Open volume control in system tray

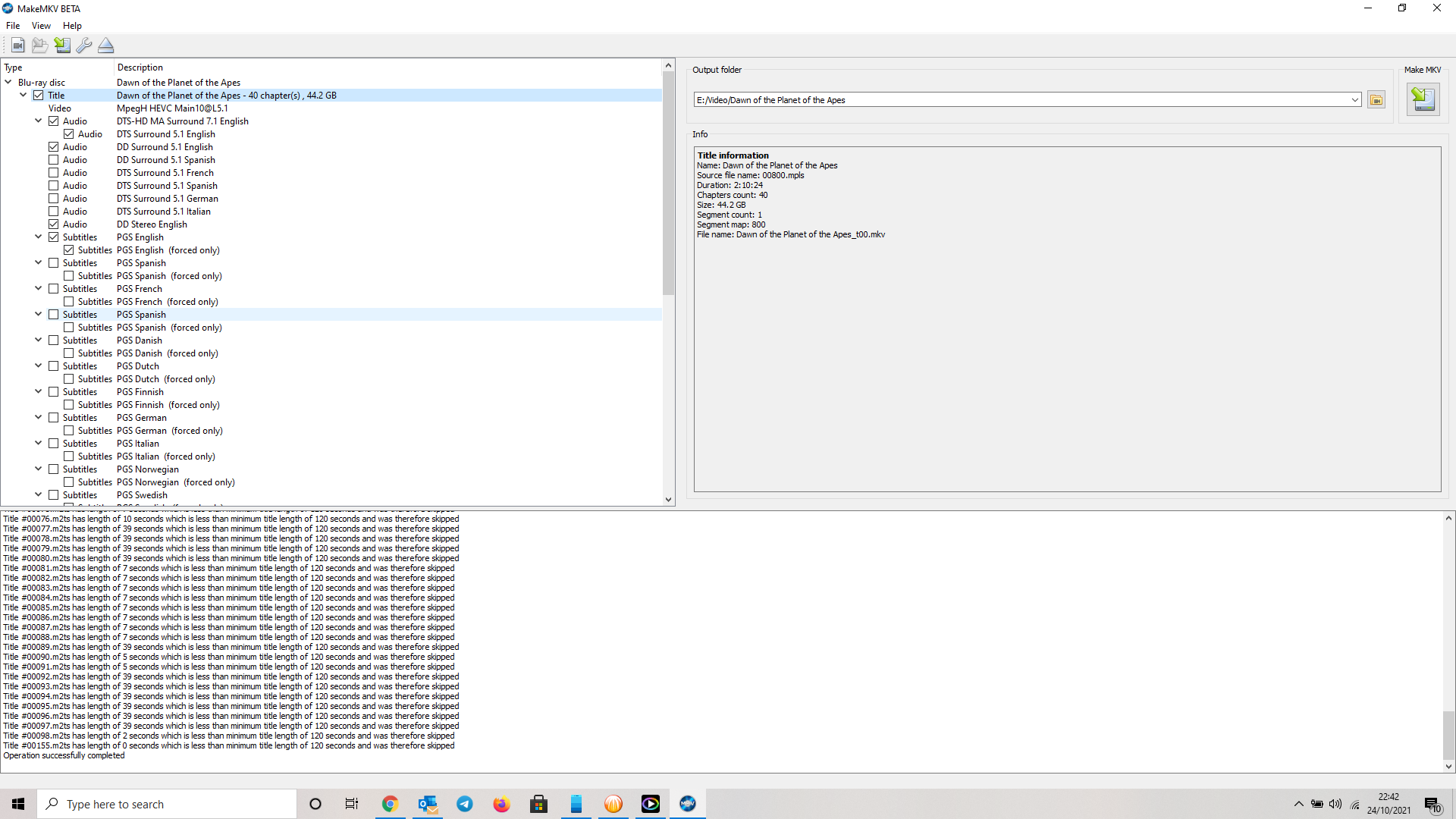[x=1335, y=804]
